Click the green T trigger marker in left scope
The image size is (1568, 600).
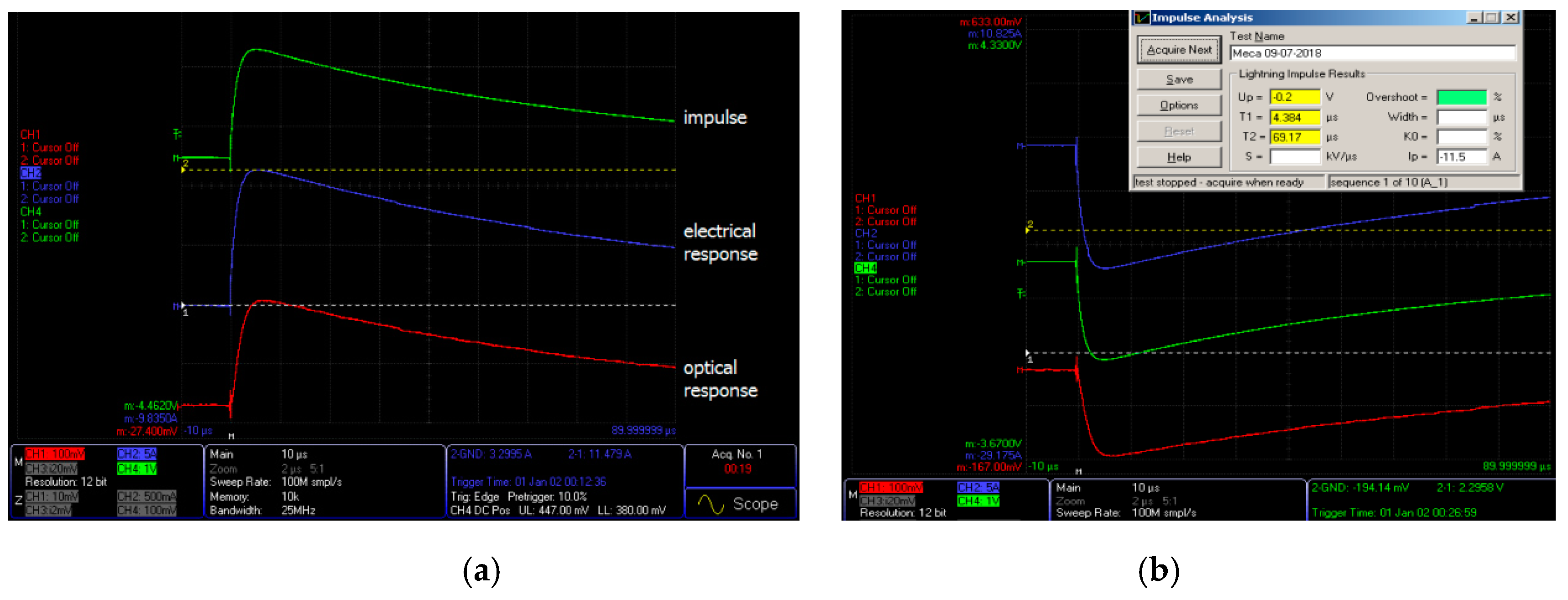point(177,133)
